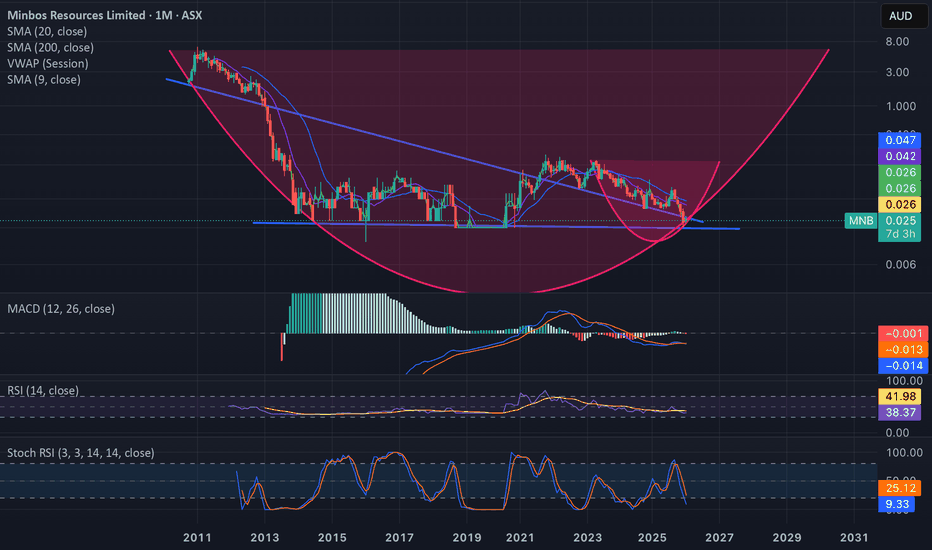This screenshot has height=550, width=932.
Task: Click the 7d 3h countdown label
Action: click(x=894, y=235)
